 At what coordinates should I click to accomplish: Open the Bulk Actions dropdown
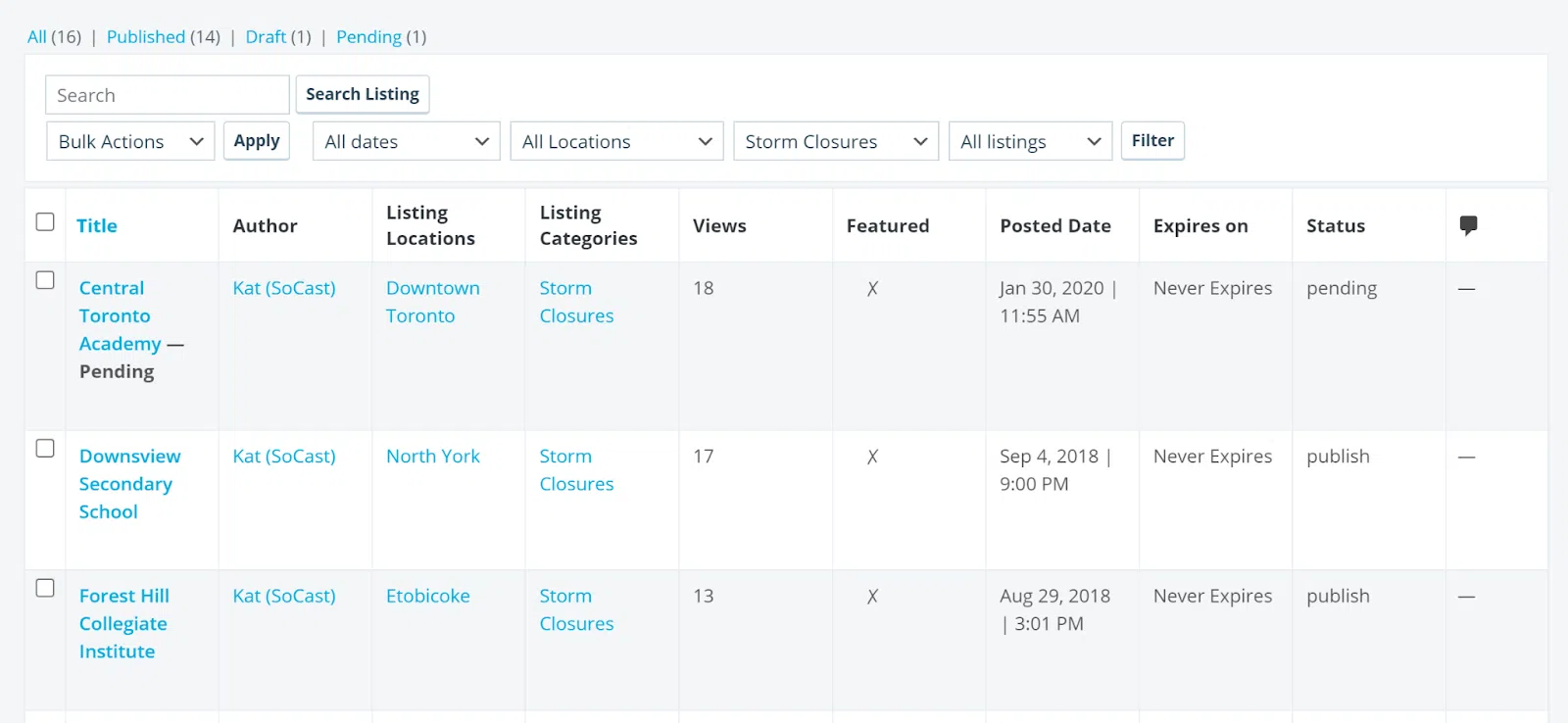(x=130, y=141)
